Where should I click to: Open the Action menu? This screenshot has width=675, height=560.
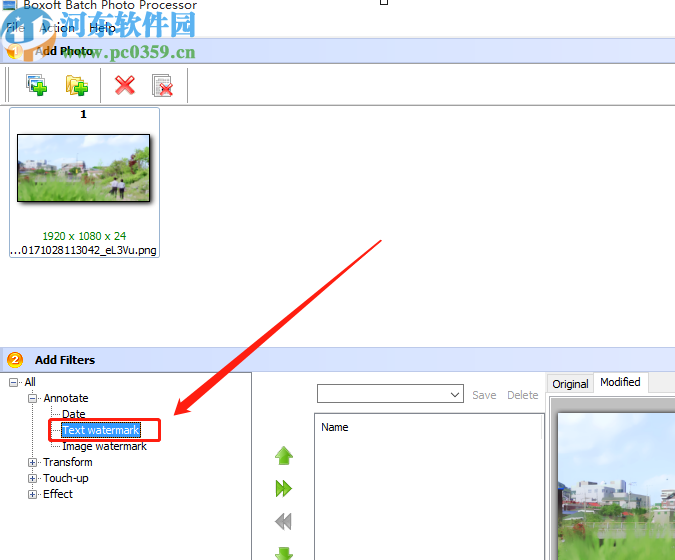pos(57,28)
